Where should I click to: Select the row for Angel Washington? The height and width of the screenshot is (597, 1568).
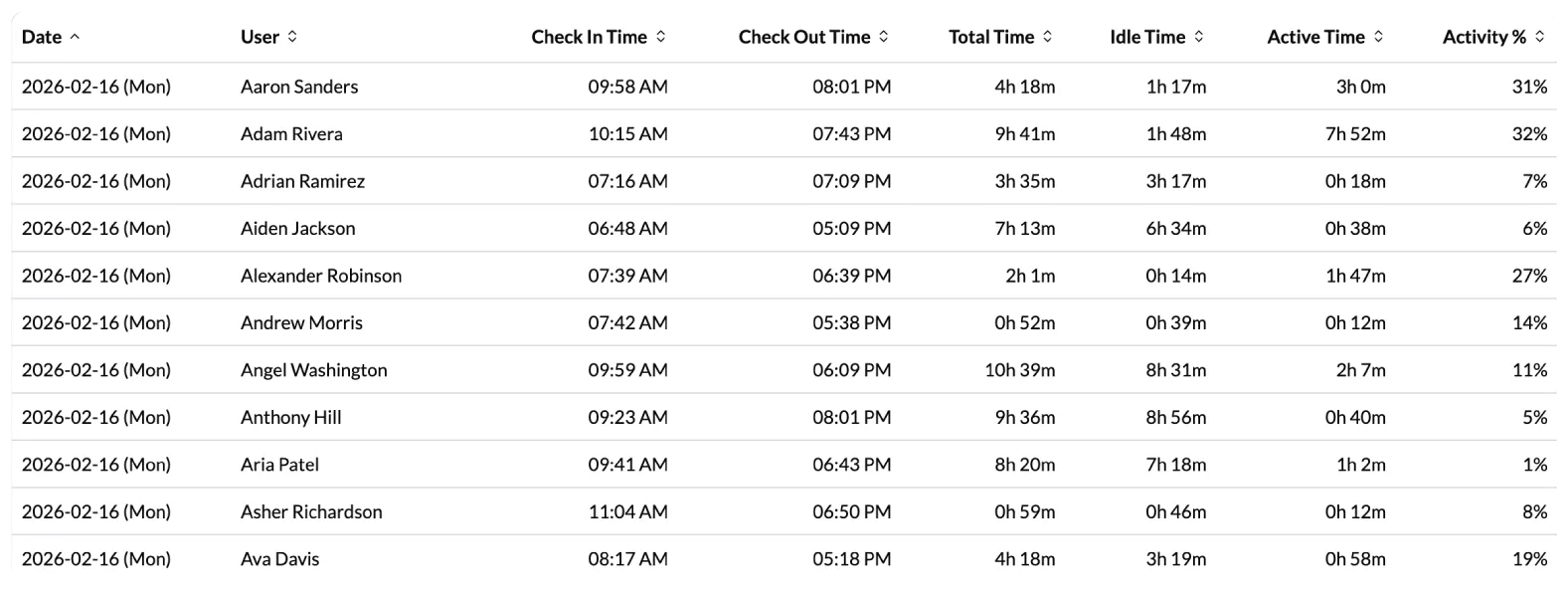314,369
